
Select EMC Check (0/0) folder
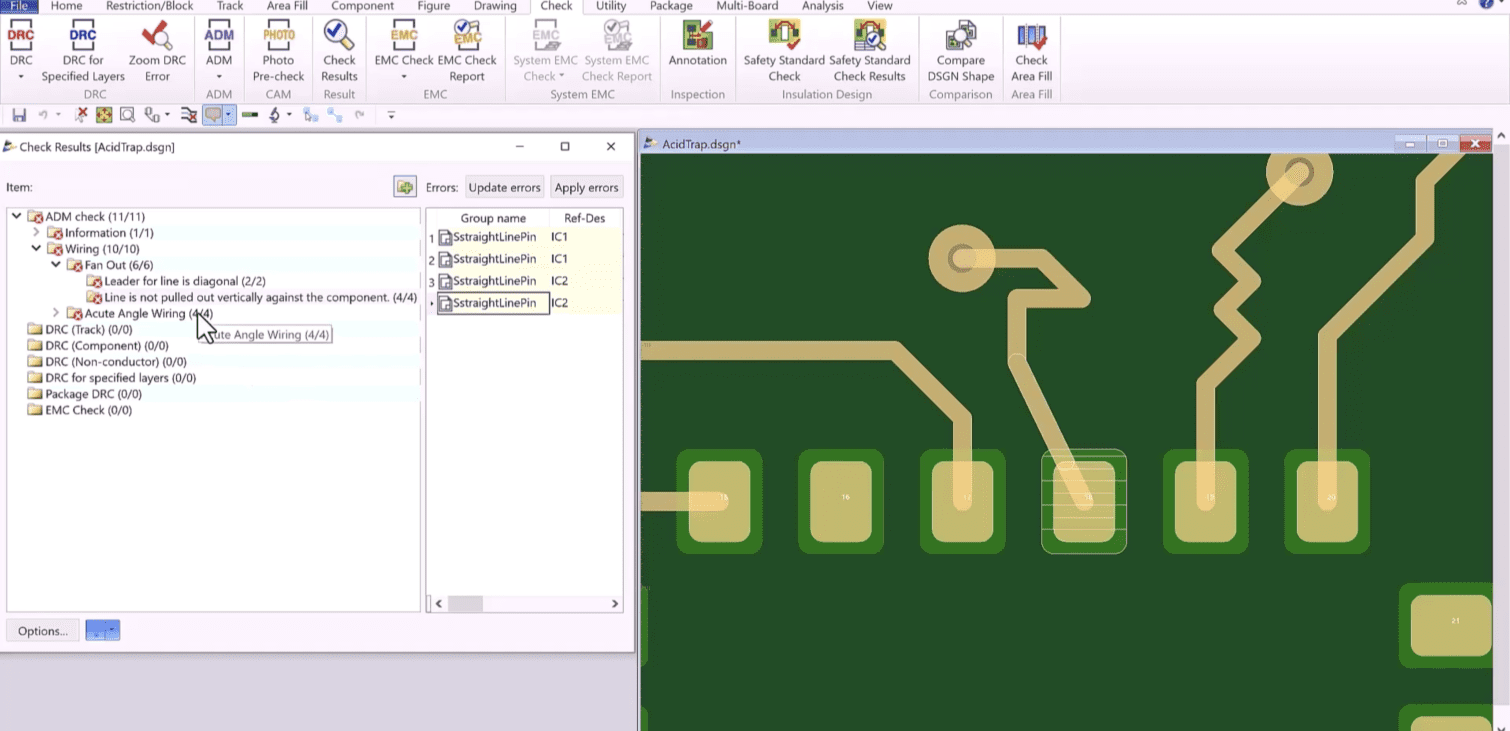point(88,410)
